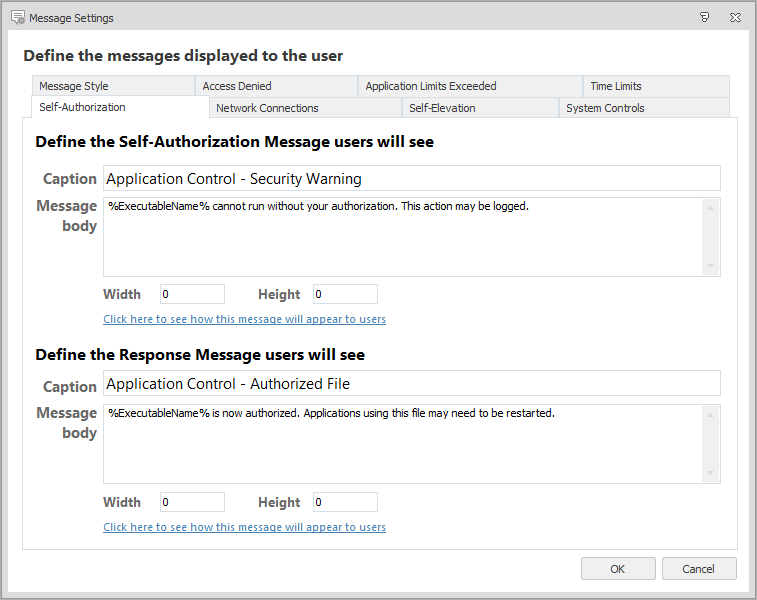This screenshot has height=600, width=757.
Task: Go to the Time Limits tab
Action: 616,86
